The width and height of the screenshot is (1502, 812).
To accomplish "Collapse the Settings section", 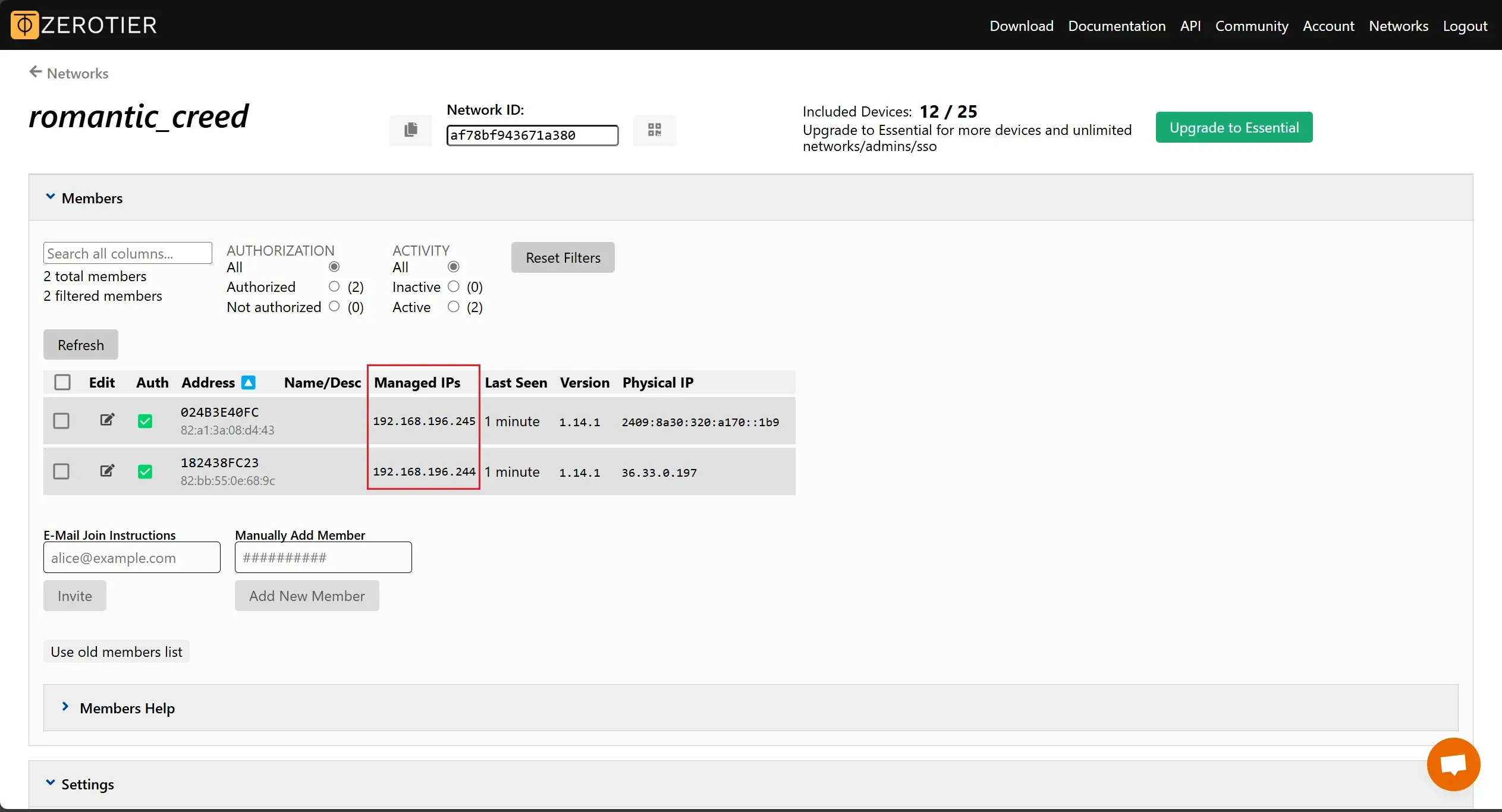I will point(51,783).
